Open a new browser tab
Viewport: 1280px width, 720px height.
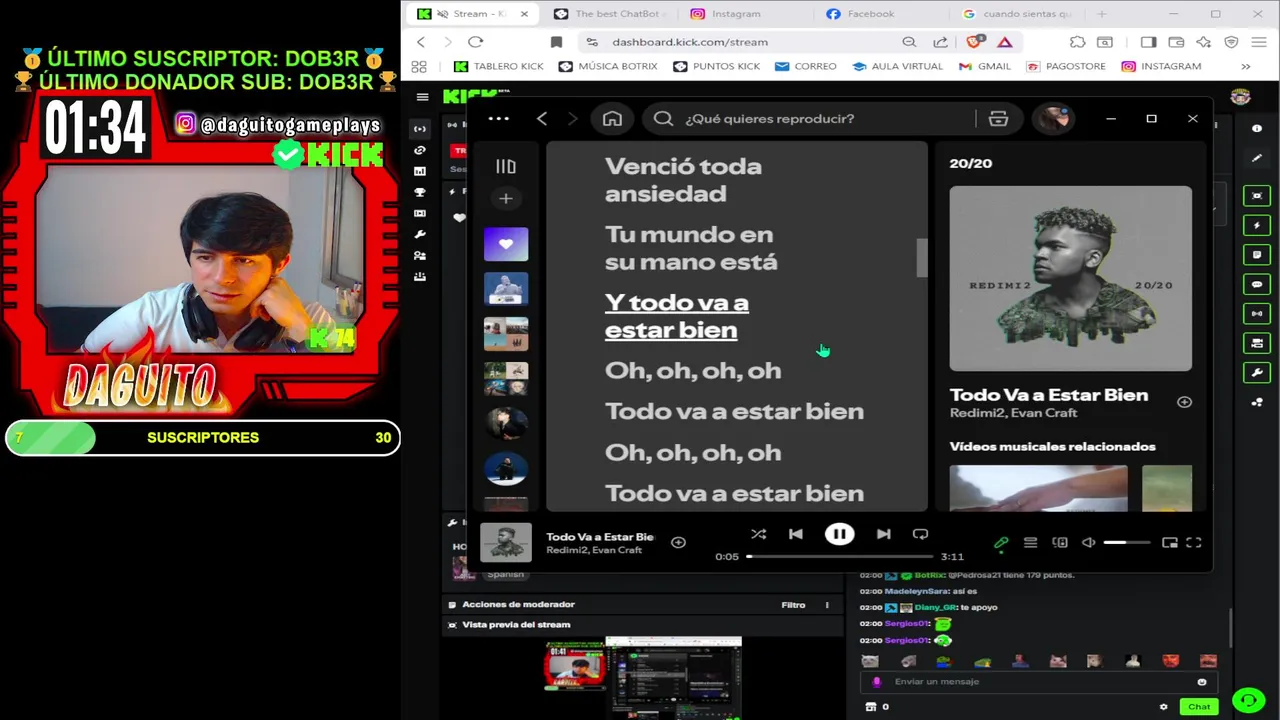click(1102, 14)
